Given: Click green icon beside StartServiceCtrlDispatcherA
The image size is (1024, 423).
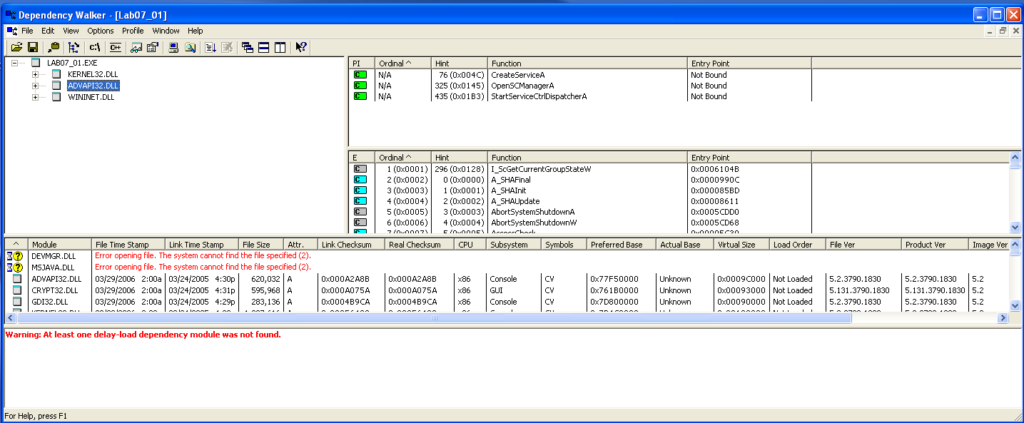Looking at the screenshot, I should coord(359,96).
